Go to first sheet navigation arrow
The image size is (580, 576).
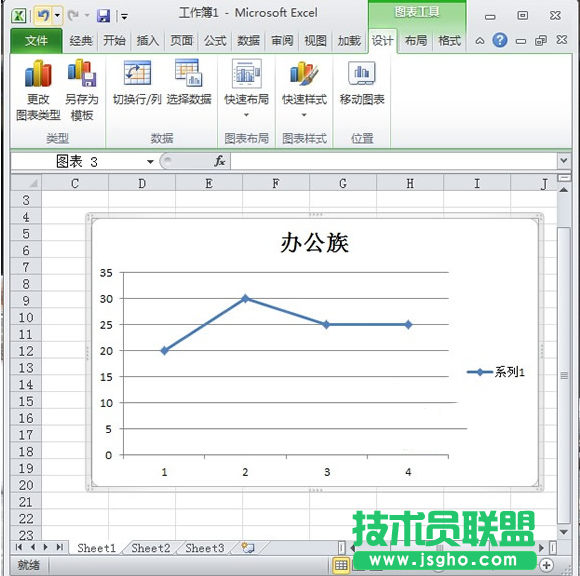pos(19,547)
